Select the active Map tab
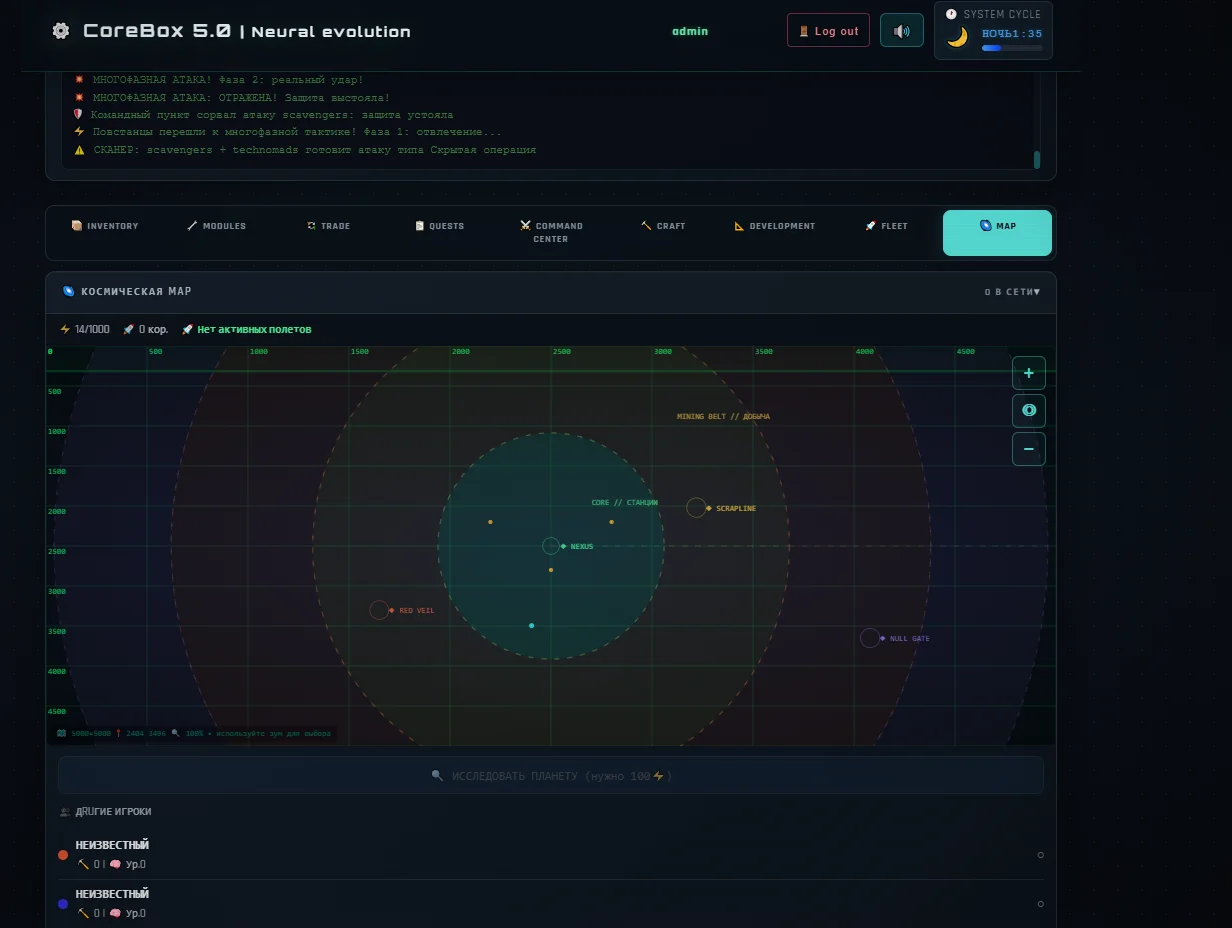The width and height of the screenshot is (1232, 928). coord(997,233)
